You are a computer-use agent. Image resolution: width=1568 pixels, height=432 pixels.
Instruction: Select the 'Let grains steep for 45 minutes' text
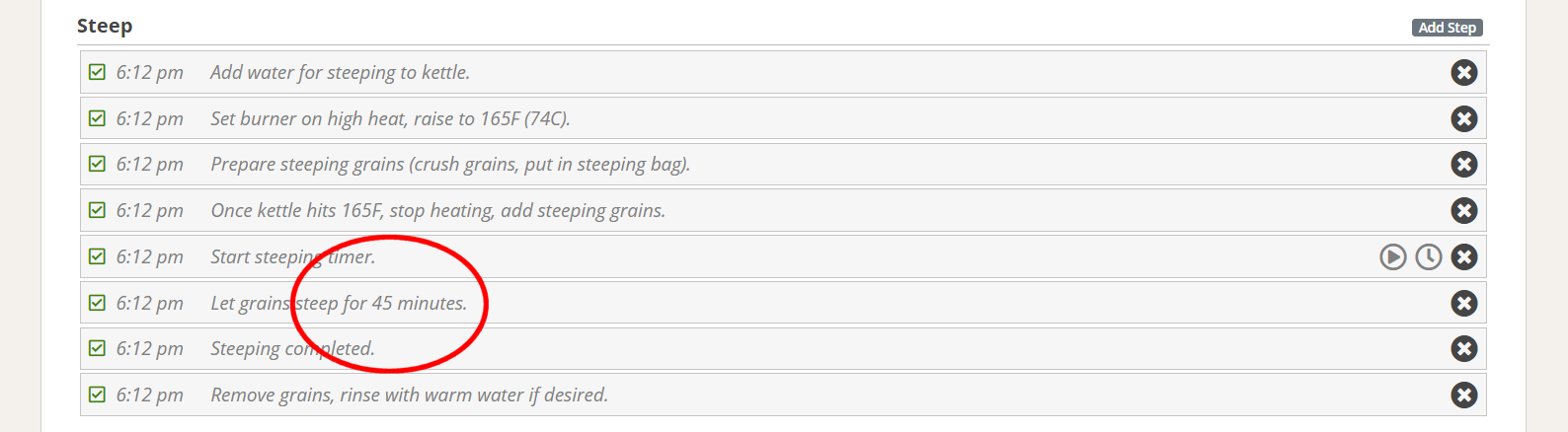click(339, 303)
